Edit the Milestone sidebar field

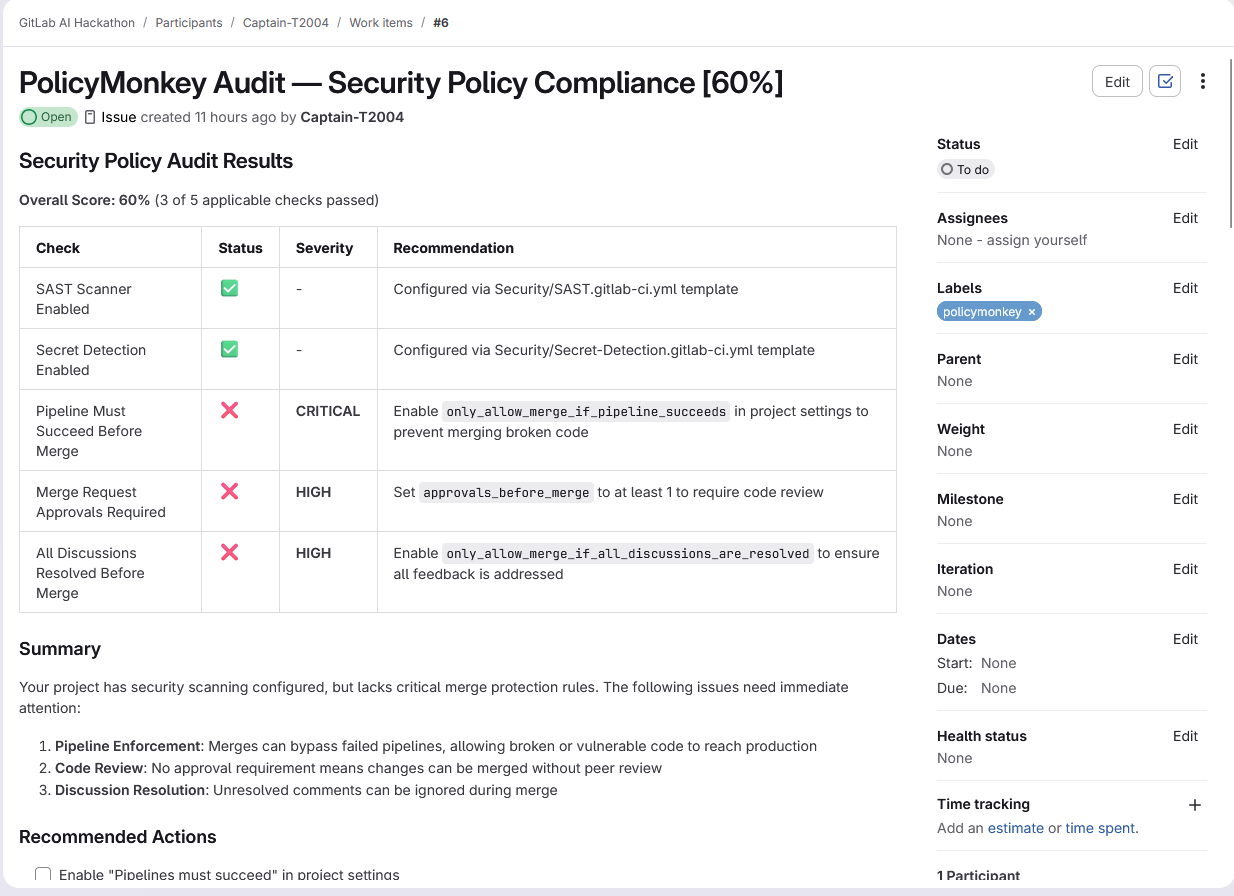[x=1185, y=499]
